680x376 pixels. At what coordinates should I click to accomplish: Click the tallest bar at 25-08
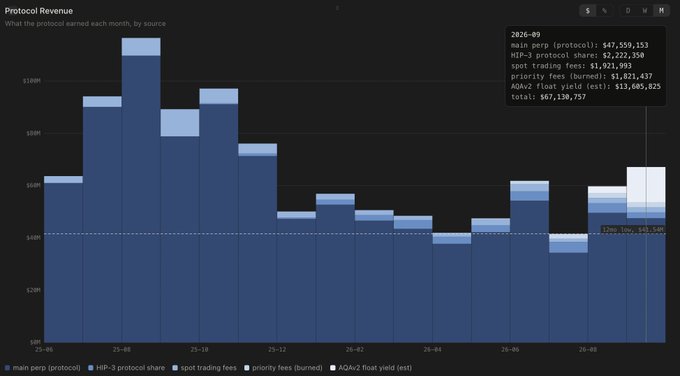(x=141, y=190)
